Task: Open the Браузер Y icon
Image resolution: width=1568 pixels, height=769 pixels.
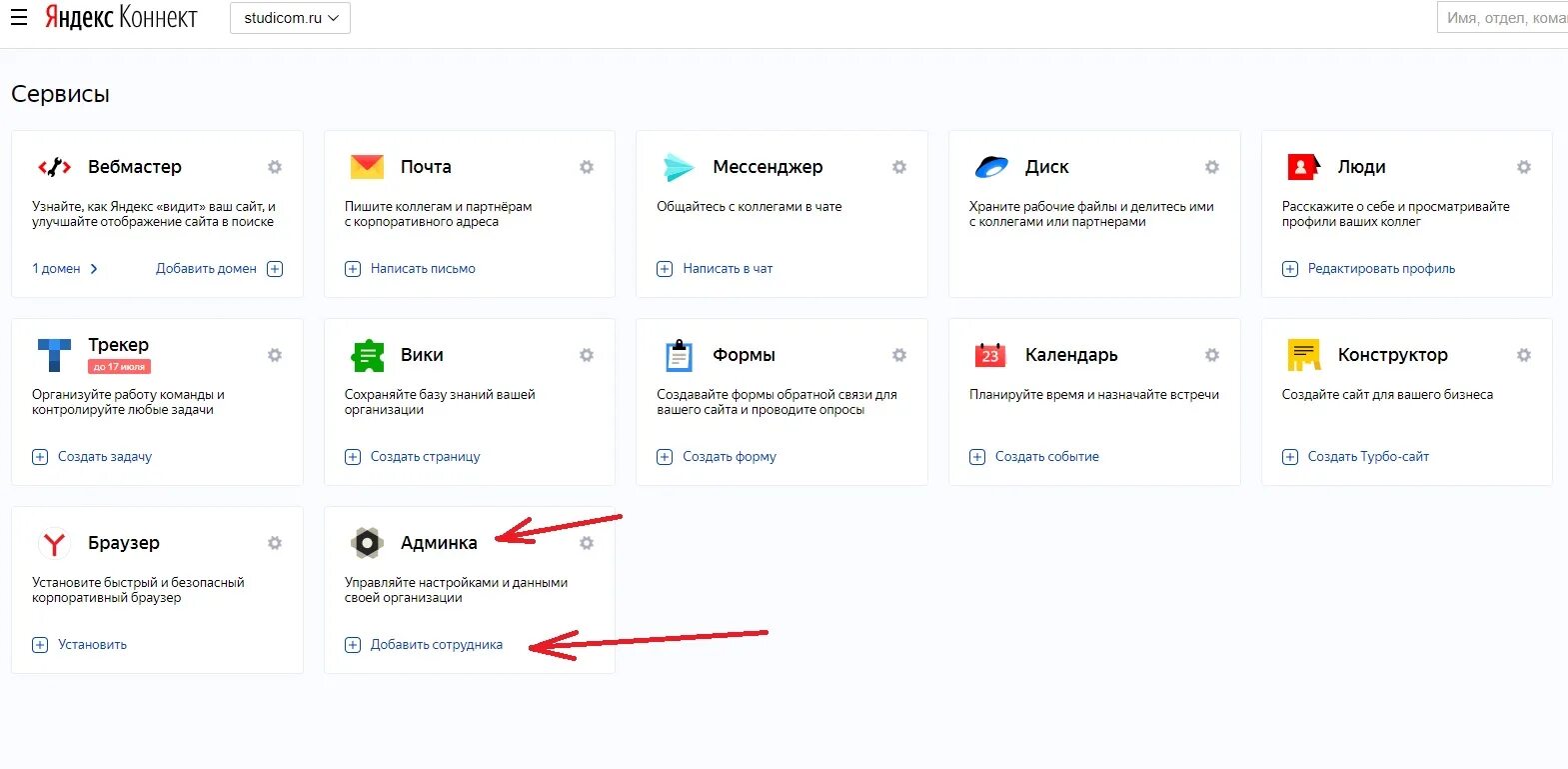Action: click(54, 543)
